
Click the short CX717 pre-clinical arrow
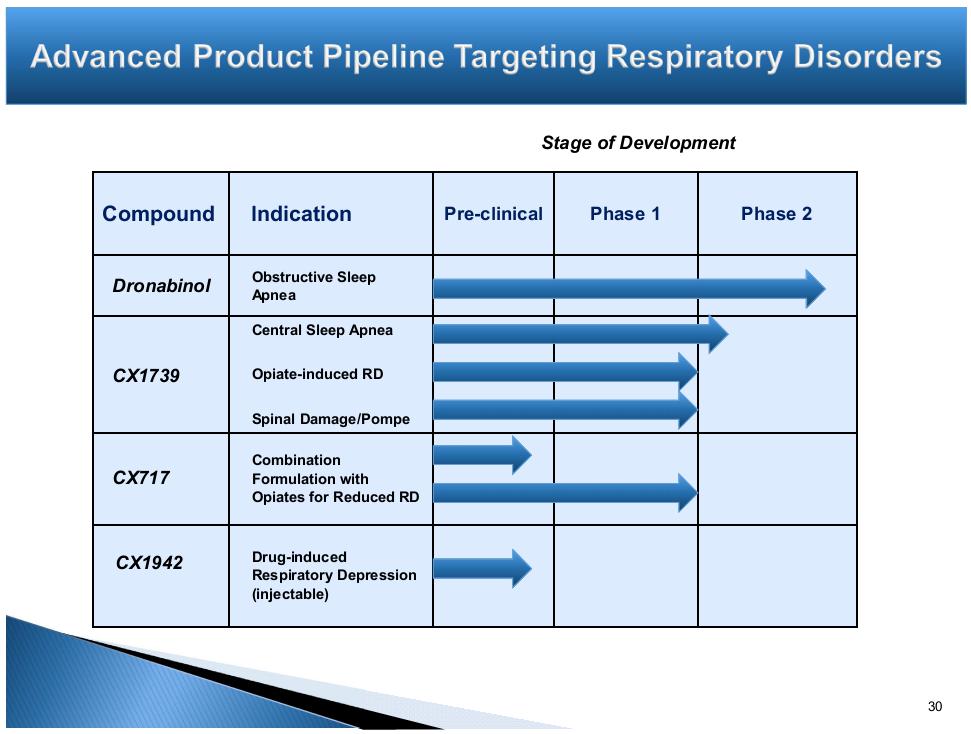[x=481, y=455]
